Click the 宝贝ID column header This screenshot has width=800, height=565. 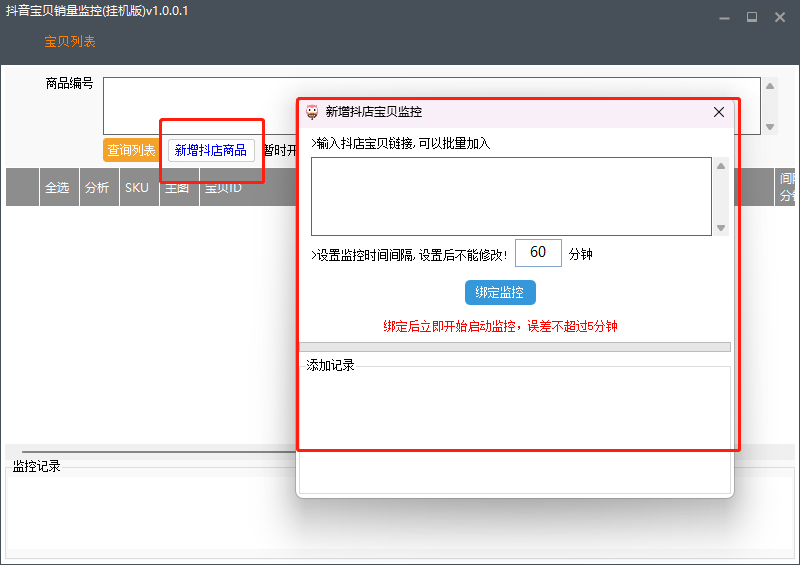tap(223, 187)
